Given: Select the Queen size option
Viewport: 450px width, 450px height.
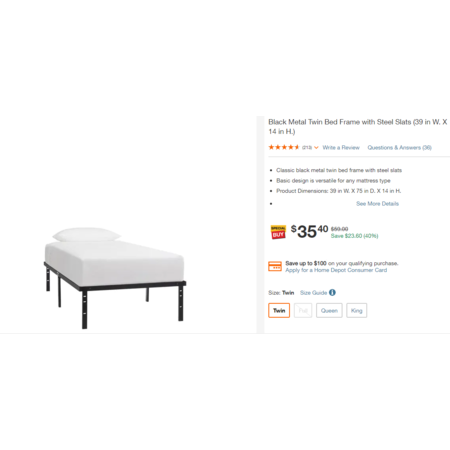Looking at the screenshot, I should 329,311.
